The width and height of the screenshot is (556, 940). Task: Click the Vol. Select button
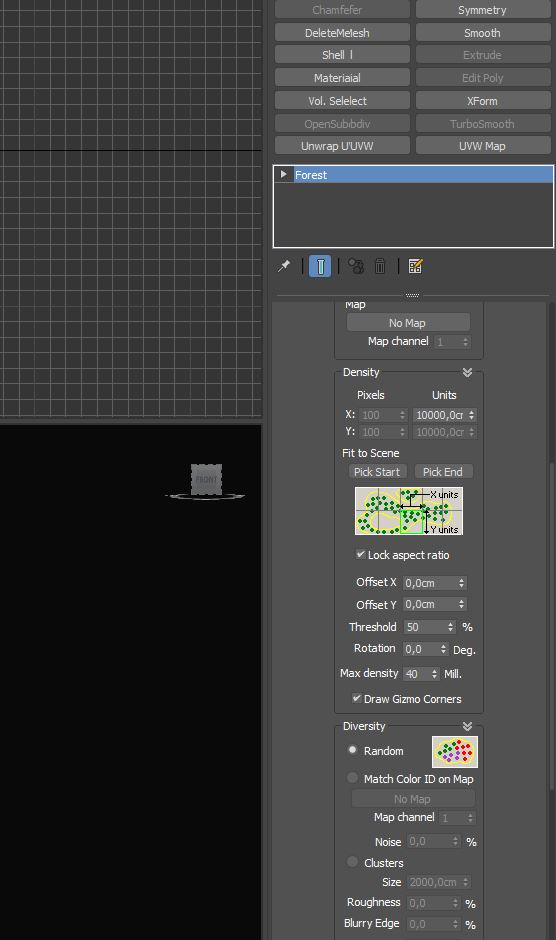coord(342,100)
